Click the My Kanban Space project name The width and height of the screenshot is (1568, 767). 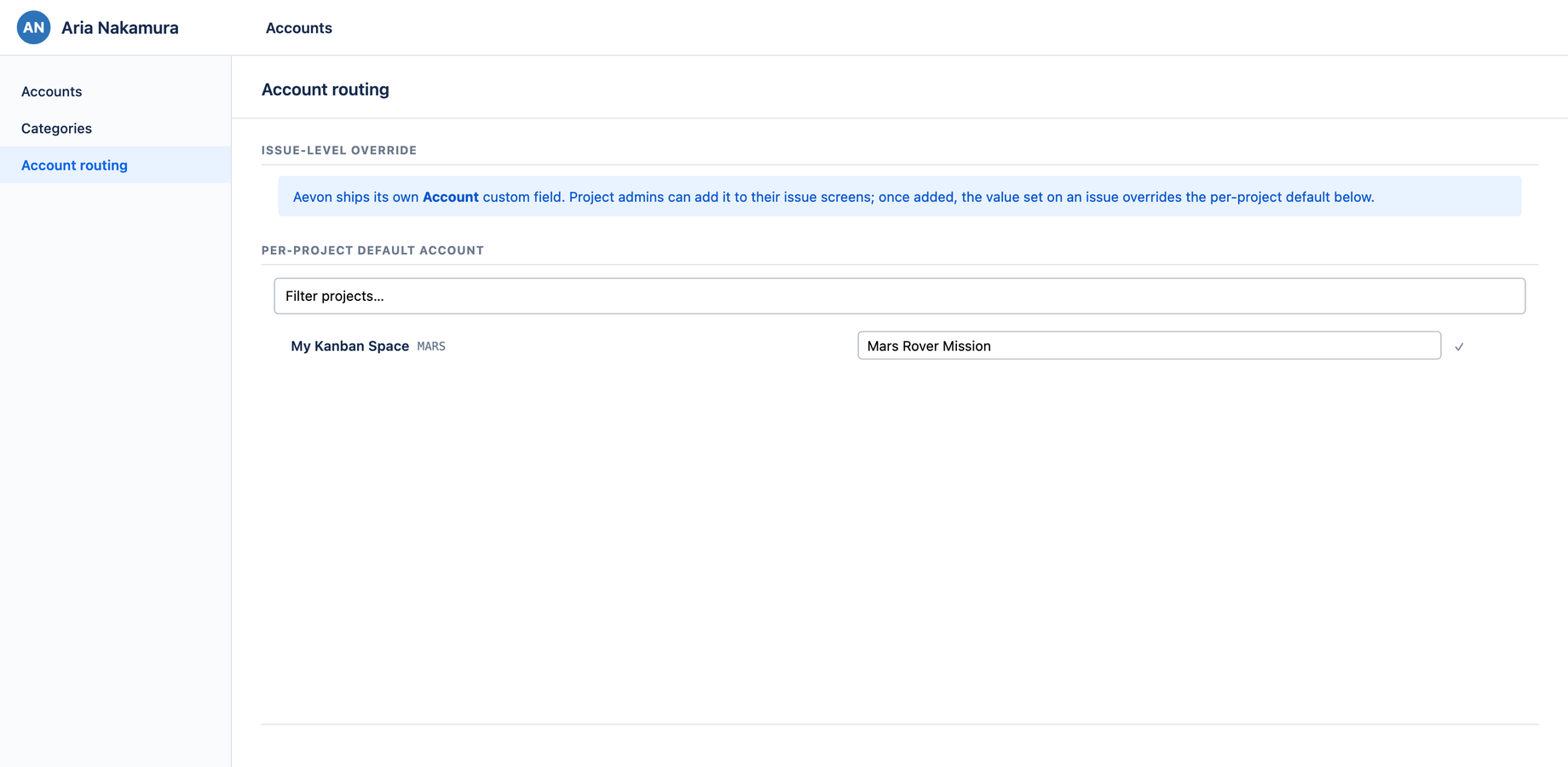[349, 346]
